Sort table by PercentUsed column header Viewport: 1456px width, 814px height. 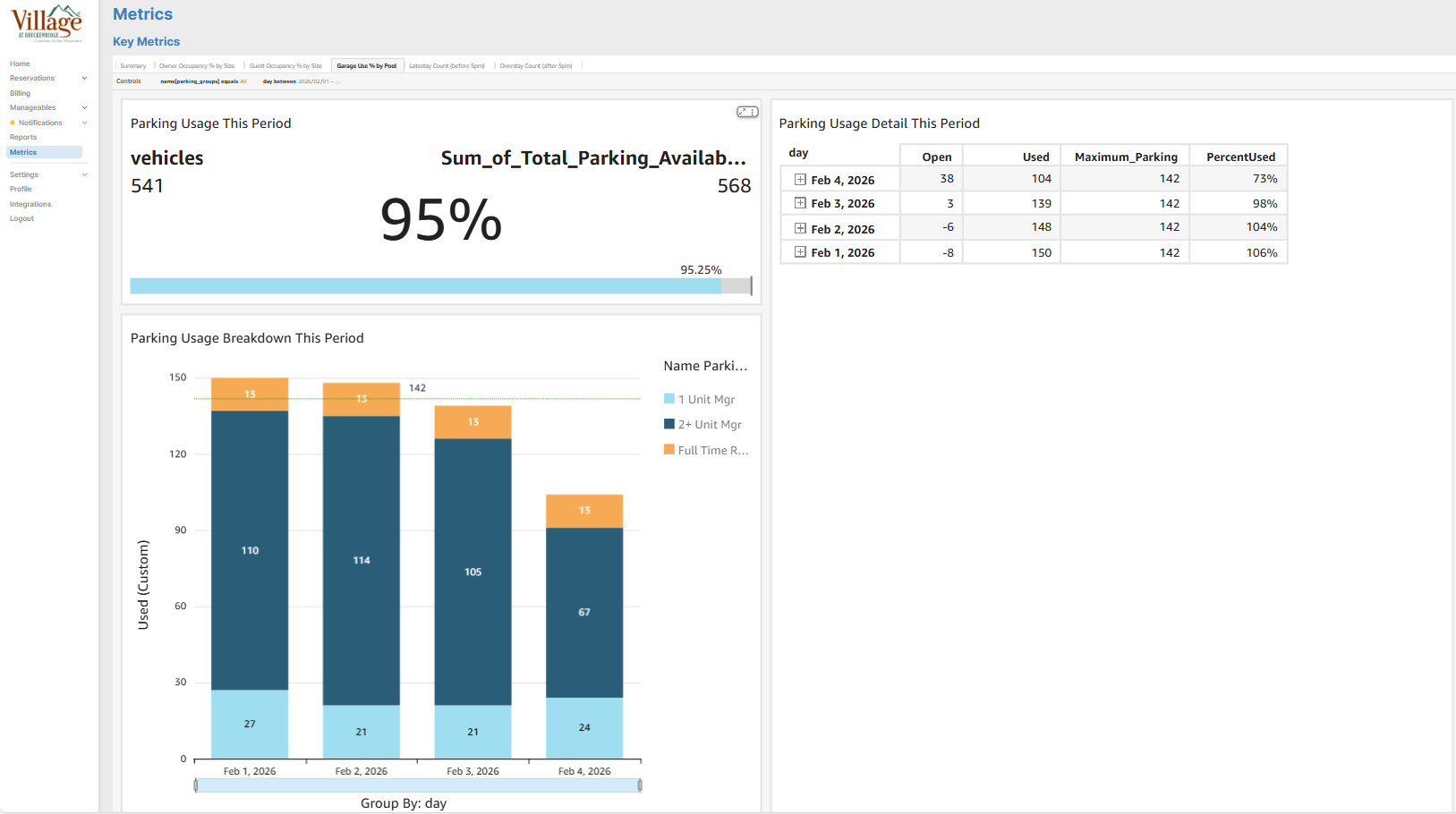tap(1240, 157)
